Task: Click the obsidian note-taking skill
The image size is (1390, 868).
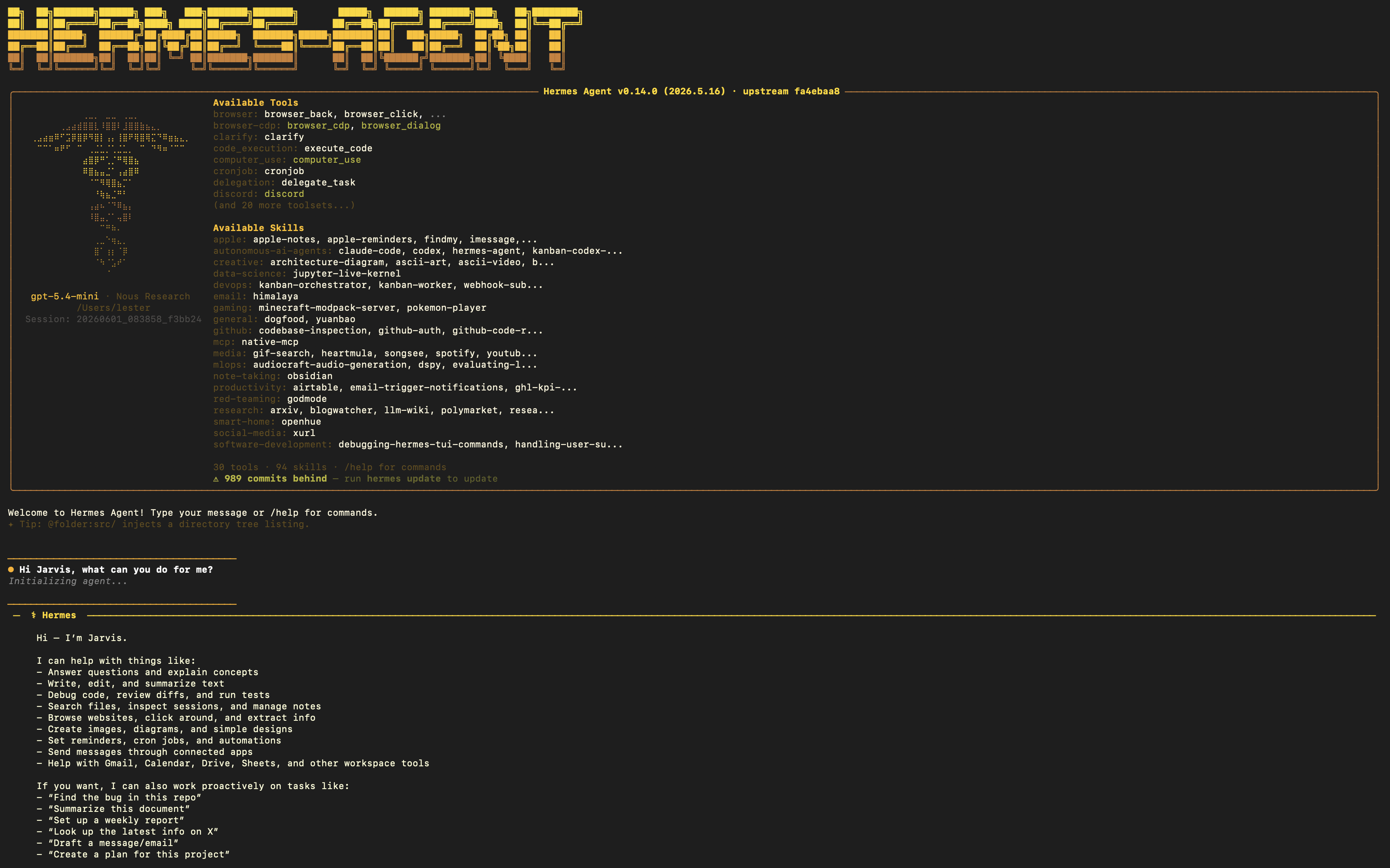Action: click(310, 376)
